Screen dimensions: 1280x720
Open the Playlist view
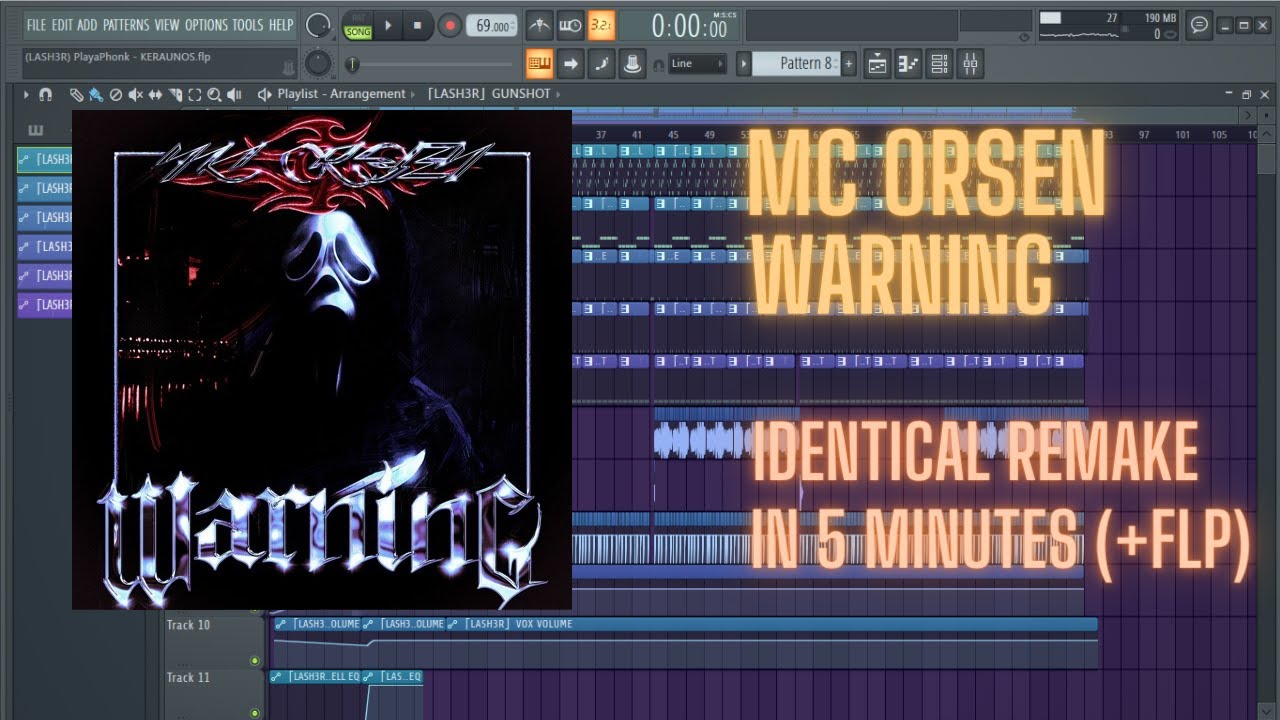tap(878, 64)
